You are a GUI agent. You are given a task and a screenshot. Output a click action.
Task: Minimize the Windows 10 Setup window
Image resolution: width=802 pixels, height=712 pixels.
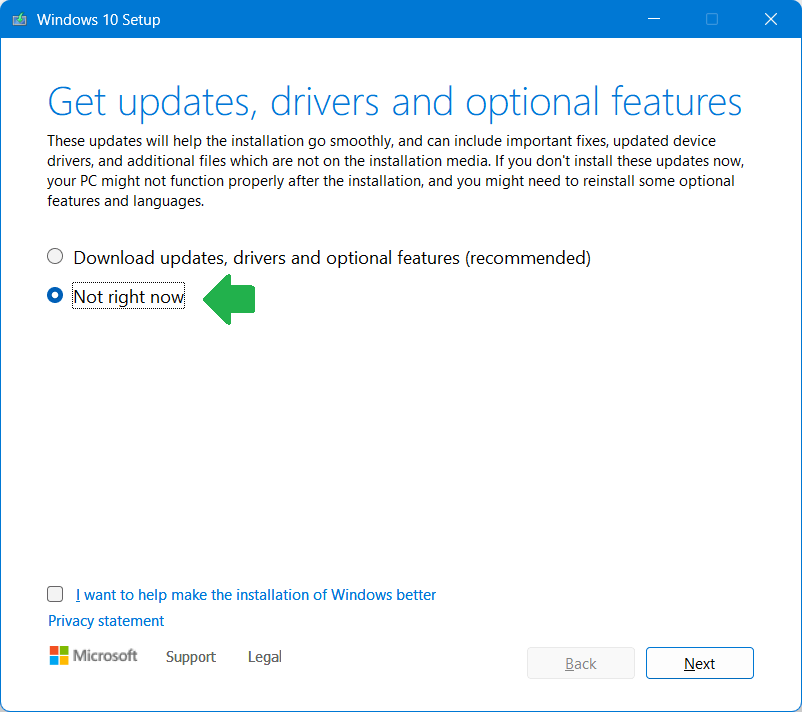coord(654,19)
